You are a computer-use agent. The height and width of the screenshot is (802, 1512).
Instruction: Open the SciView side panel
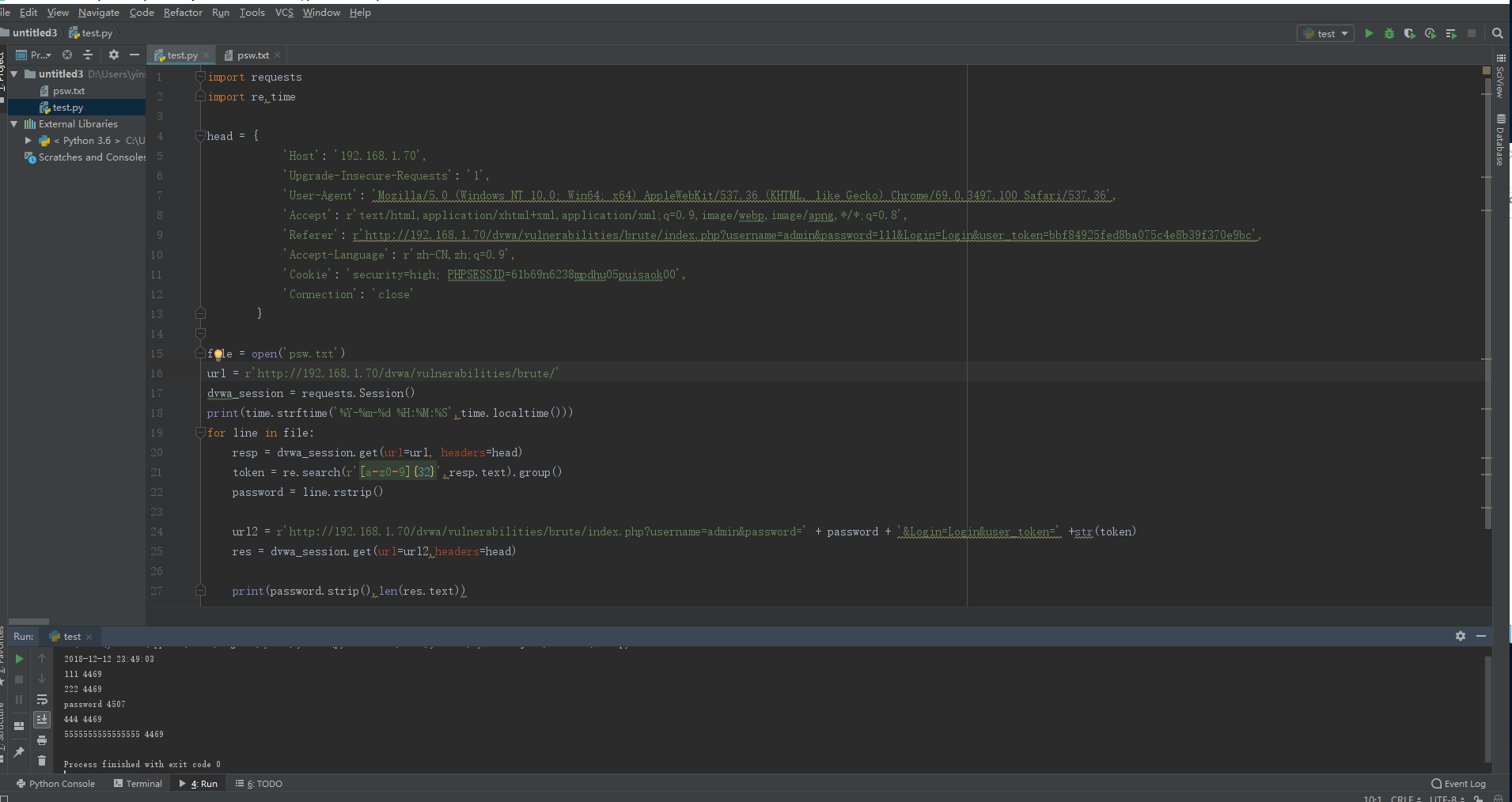point(1500,76)
